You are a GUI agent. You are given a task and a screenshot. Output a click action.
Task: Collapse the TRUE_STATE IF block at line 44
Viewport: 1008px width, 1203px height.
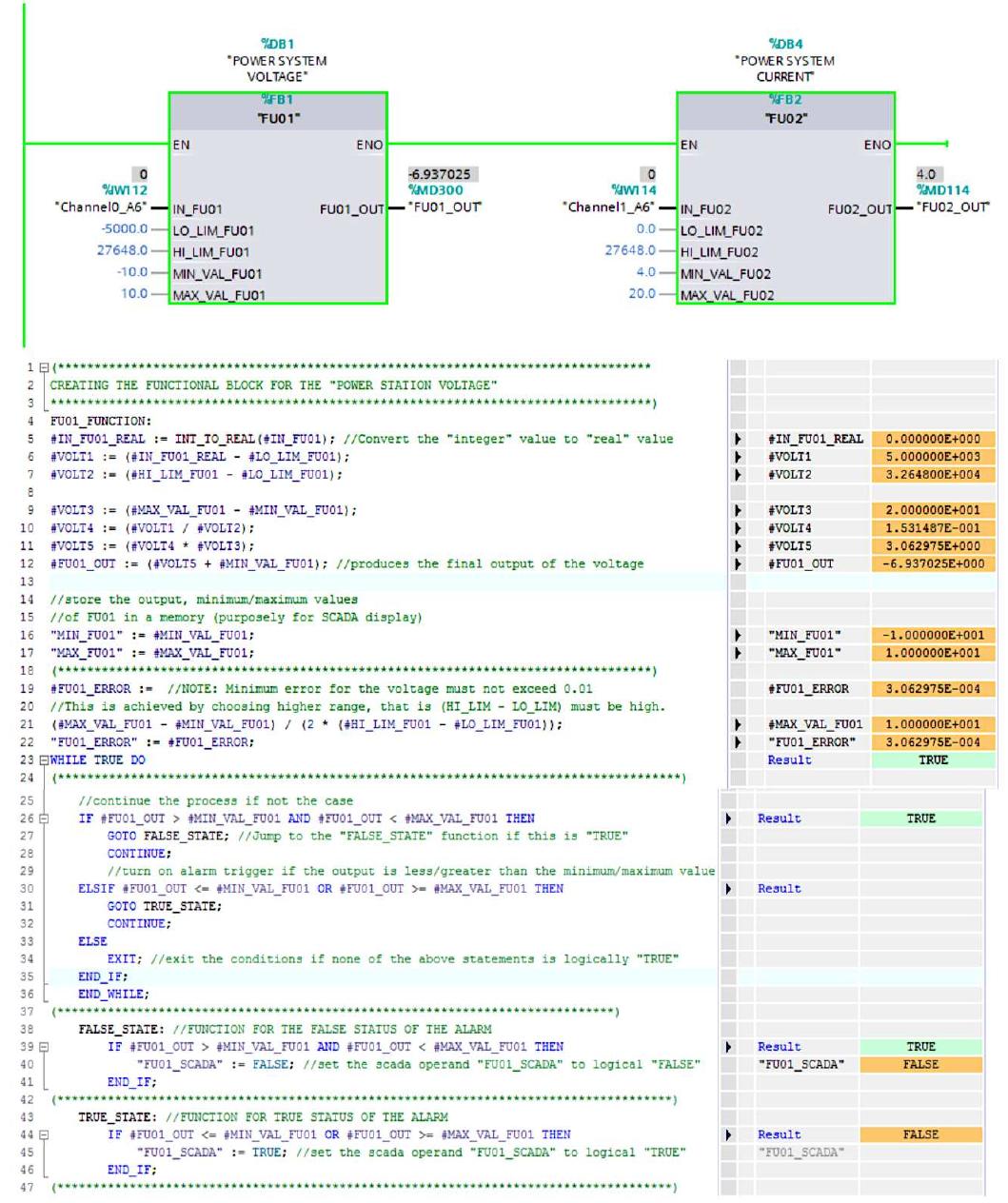click(44, 1134)
